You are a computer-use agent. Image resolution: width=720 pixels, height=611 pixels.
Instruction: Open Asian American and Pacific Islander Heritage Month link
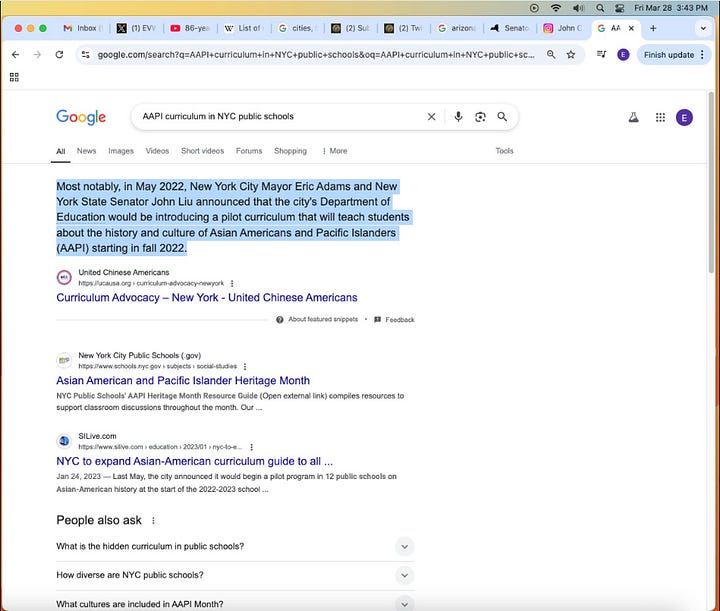[x=183, y=381]
